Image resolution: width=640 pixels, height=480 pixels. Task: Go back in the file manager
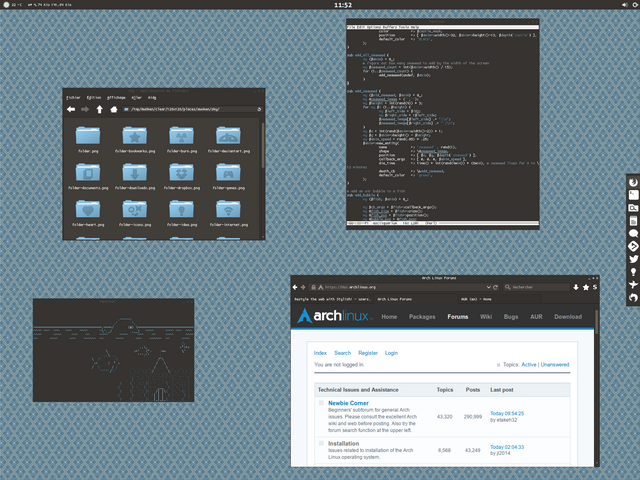[x=71, y=109]
